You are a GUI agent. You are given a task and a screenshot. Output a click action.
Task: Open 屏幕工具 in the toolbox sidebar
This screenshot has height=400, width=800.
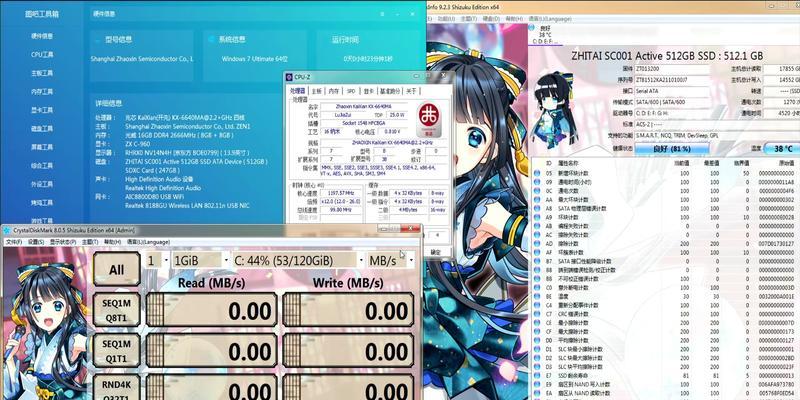[x=42, y=147]
